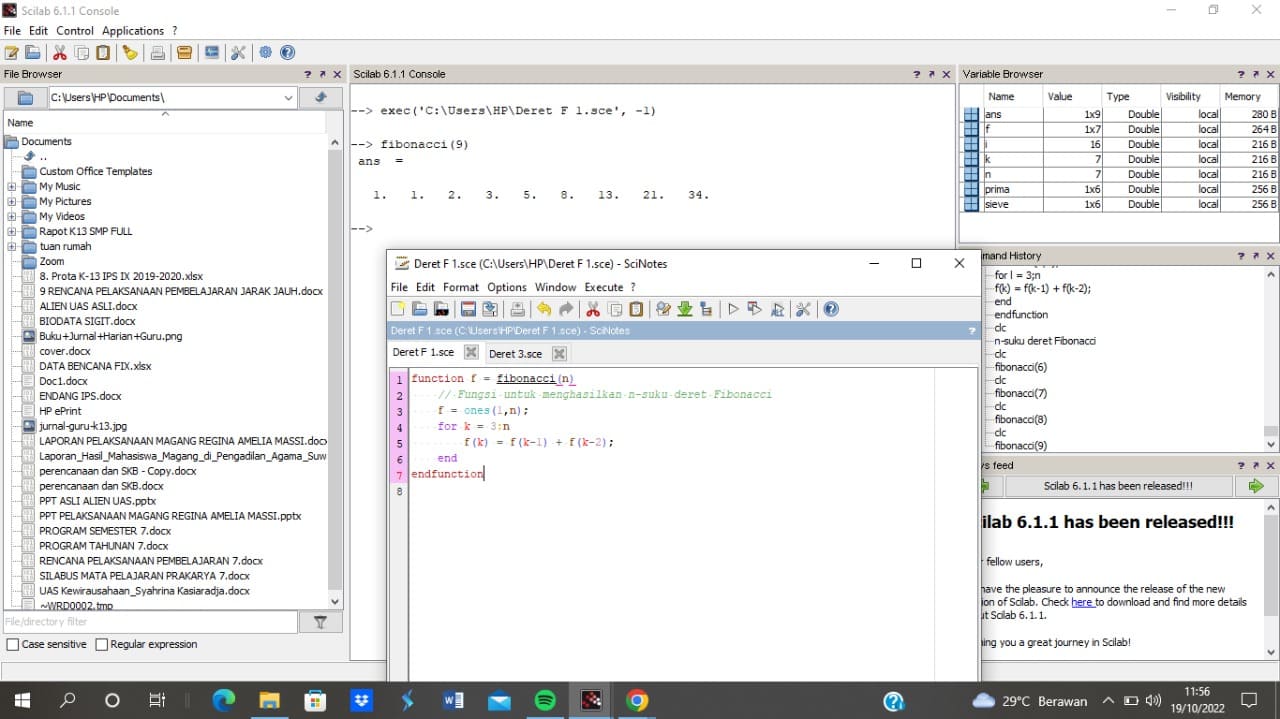The image size is (1280, 719).
Task: Open Applications menu in console
Action: pyautogui.click(x=133, y=31)
